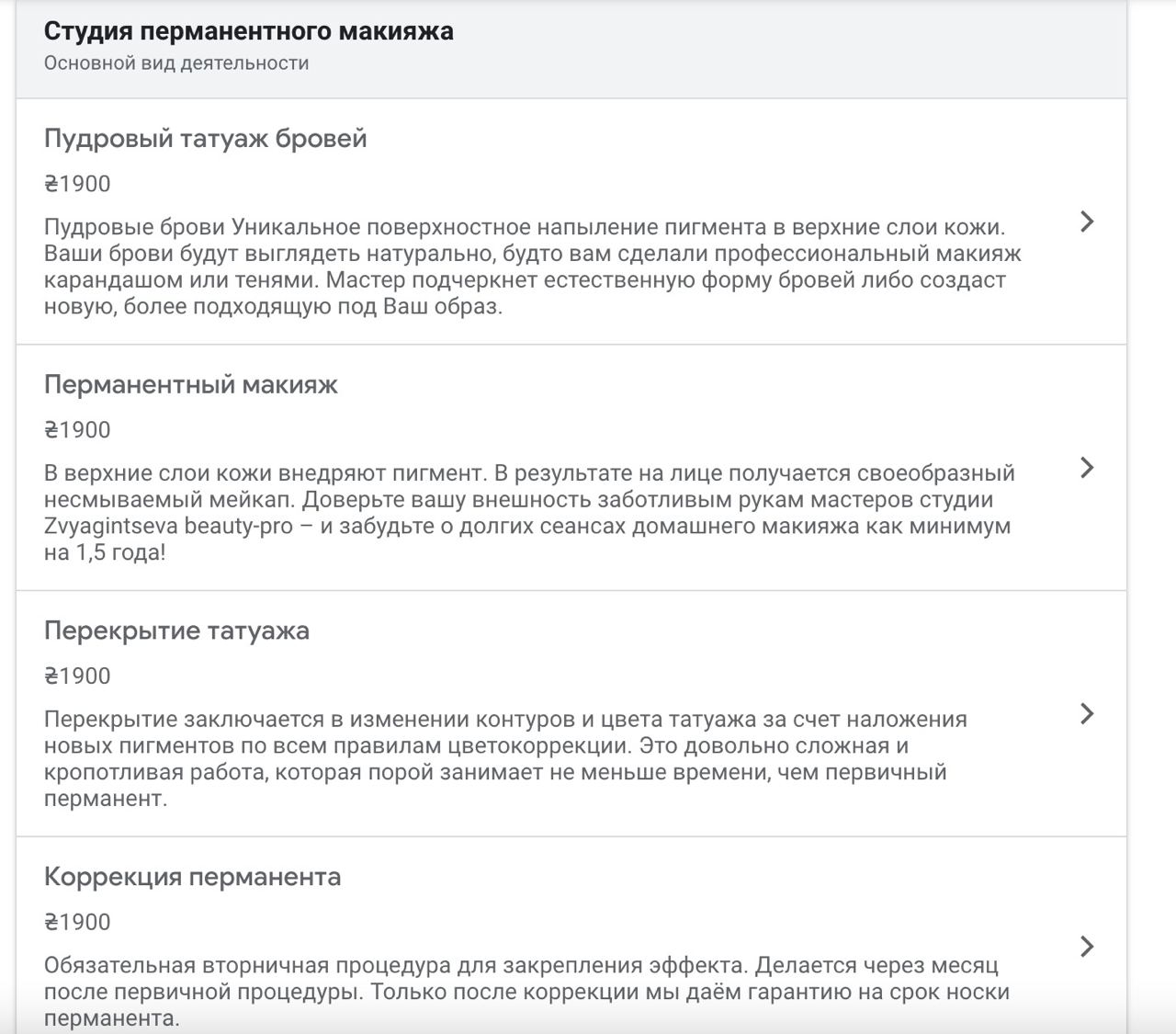1176x1034 pixels.
Task: Open the Перманентный макияж service title
Action: pyautogui.click(x=191, y=384)
